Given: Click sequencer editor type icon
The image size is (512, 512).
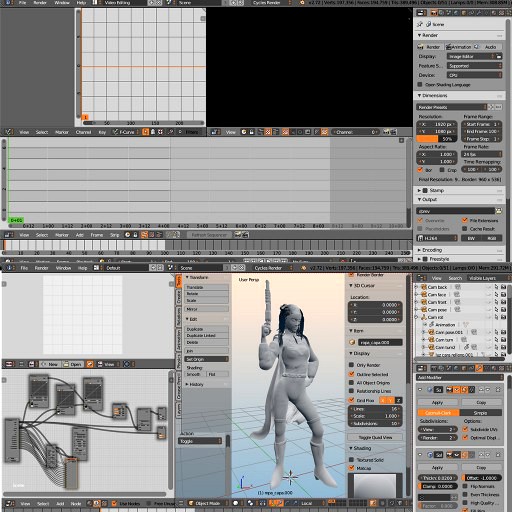Looking at the screenshot, I should tap(9, 235).
